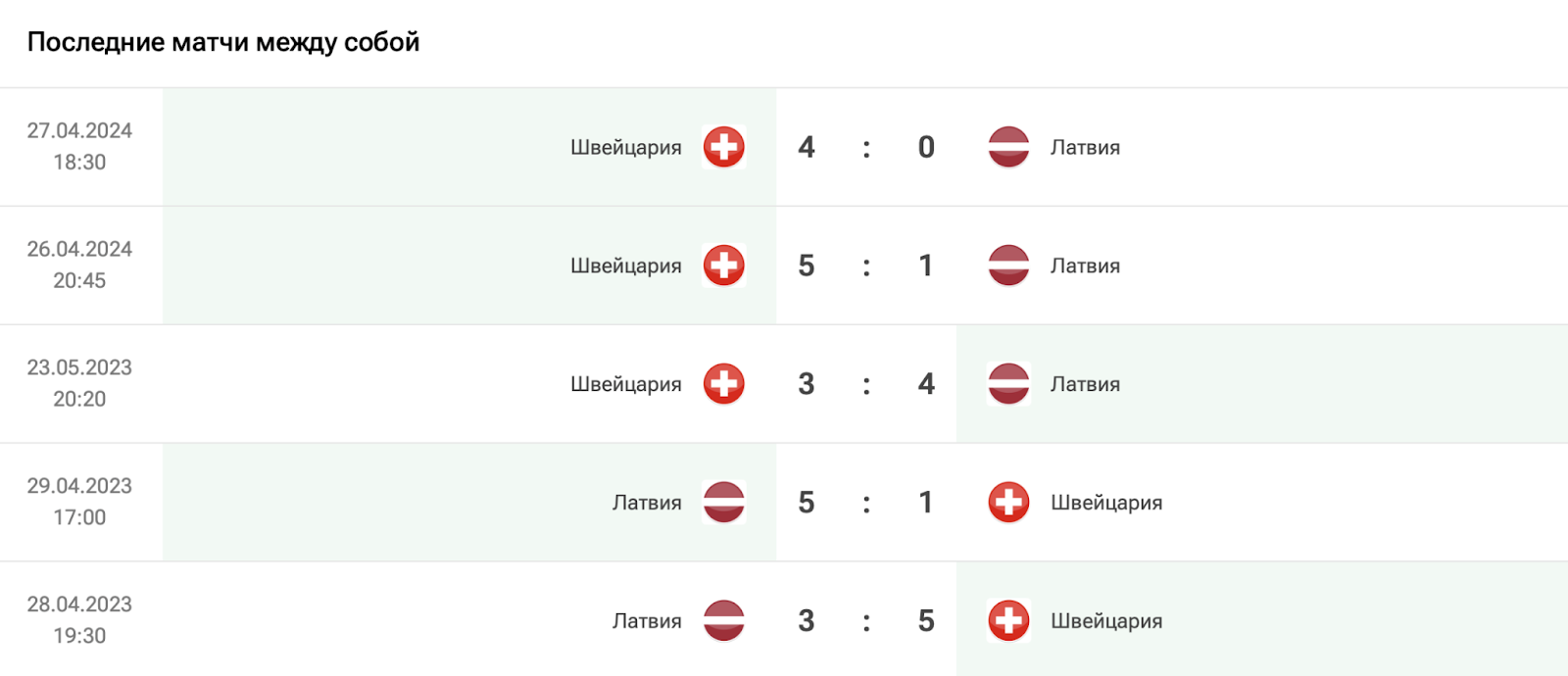Click the 3 : 4 match score
This screenshot has width=1568, height=676.
(x=866, y=384)
